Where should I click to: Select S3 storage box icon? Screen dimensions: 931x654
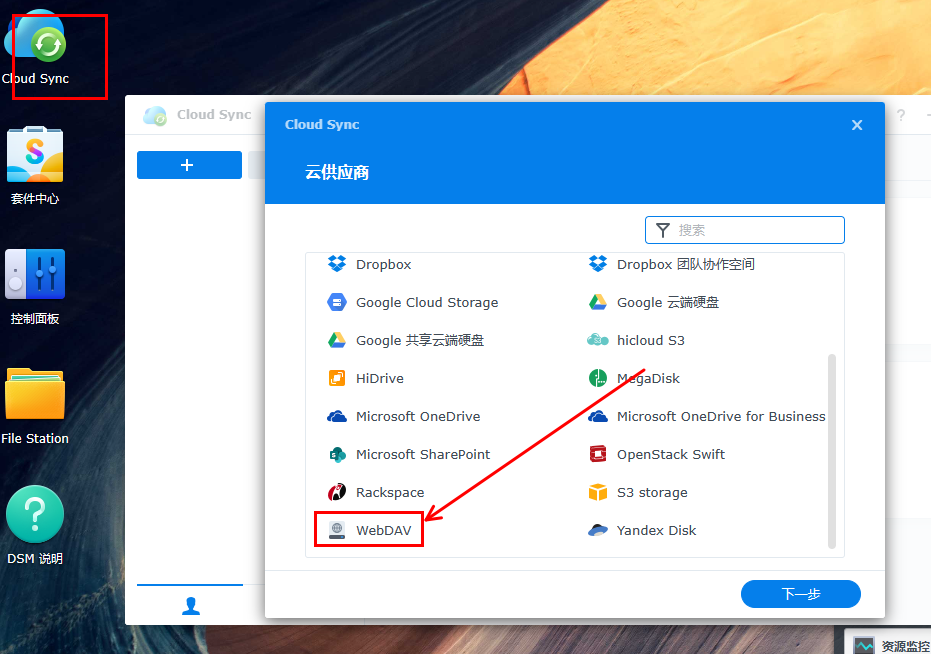point(598,492)
